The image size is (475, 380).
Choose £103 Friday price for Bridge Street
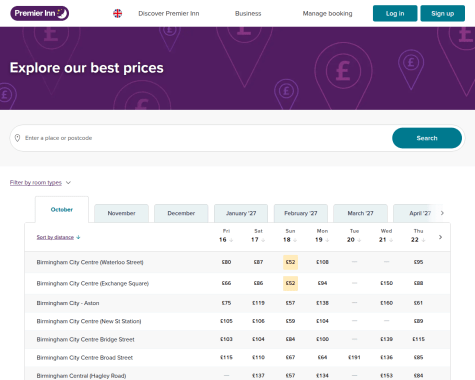click(x=226, y=339)
